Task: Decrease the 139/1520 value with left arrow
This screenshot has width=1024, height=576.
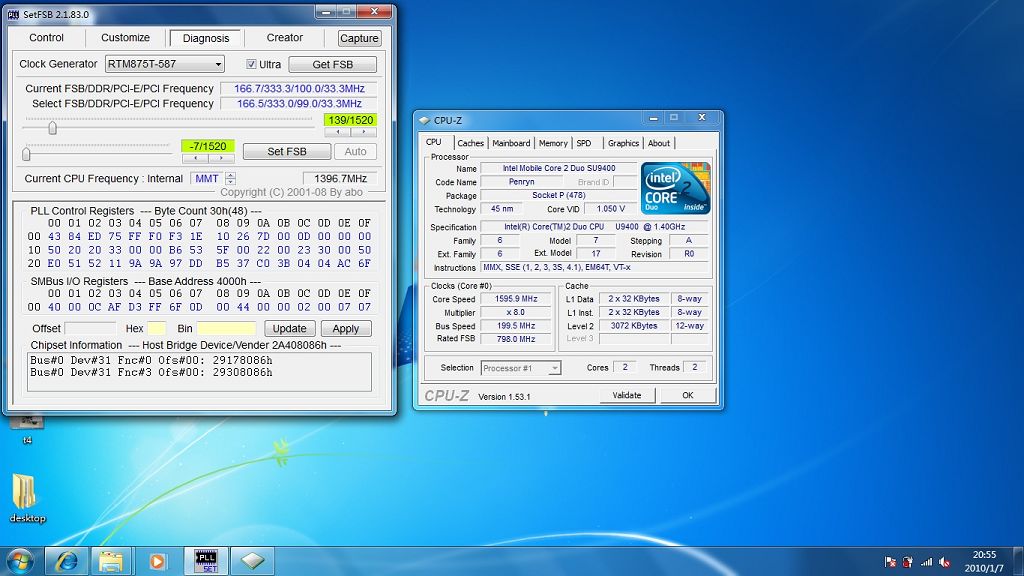Action: tap(338, 132)
